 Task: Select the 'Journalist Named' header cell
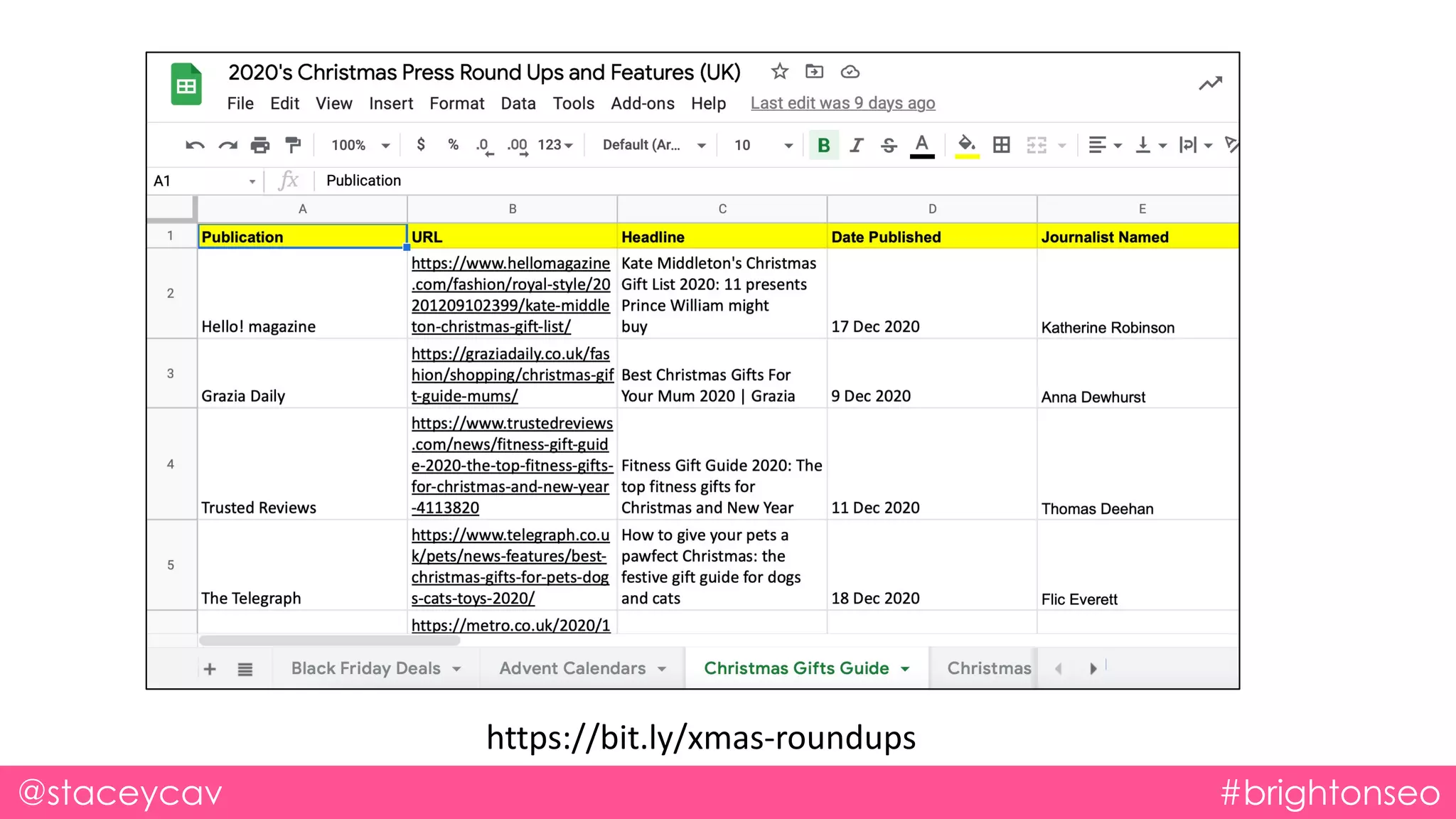1137,237
